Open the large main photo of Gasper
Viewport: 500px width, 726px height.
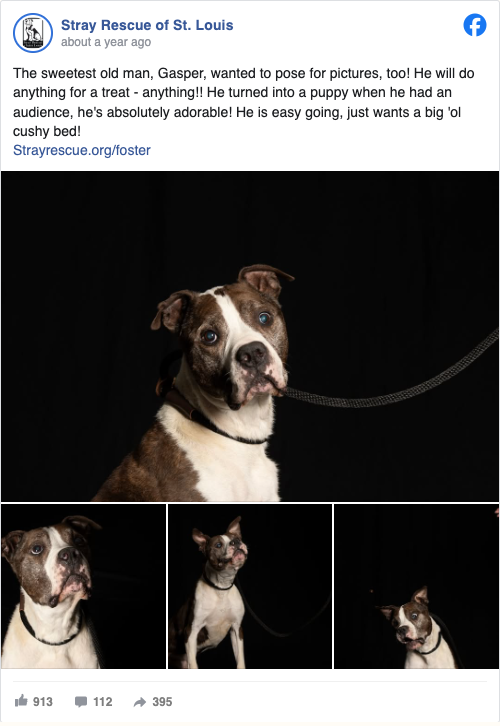(250, 336)
